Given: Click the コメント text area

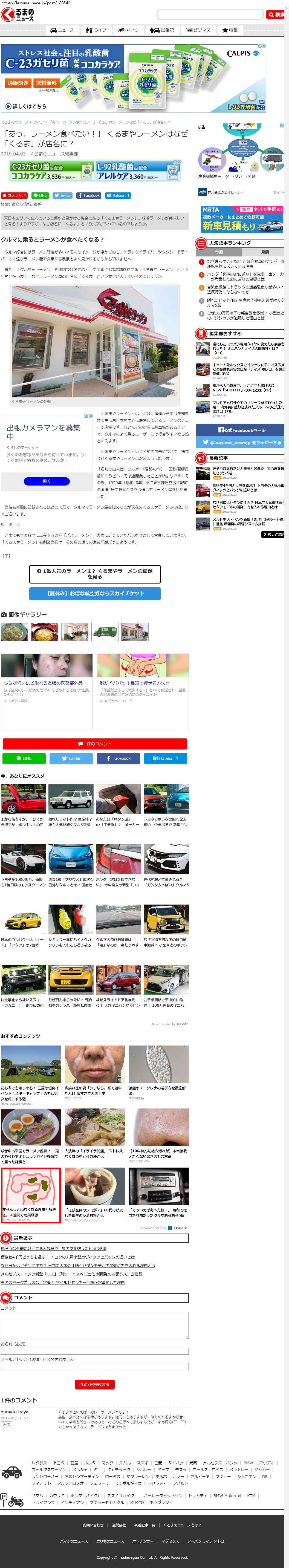Looking at the screenshot, I should tap(94, 1325).
